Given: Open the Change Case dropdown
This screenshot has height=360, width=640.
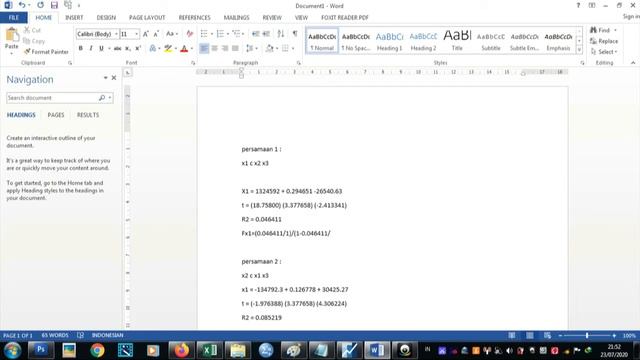Looking at the screenshot, I should point(172,34).
